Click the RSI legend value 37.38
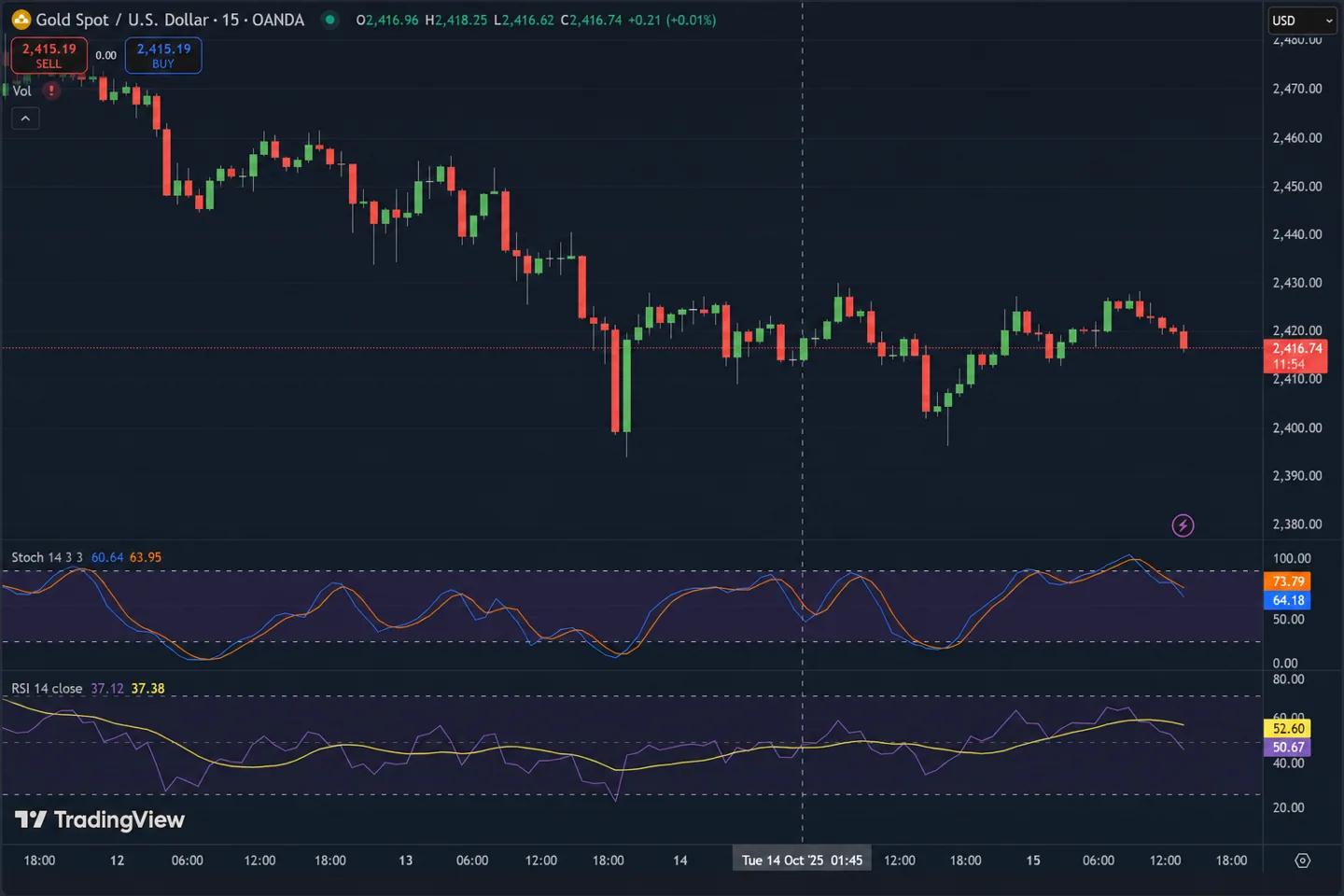This screenshot has width=1344, height=896. [147, 689]
